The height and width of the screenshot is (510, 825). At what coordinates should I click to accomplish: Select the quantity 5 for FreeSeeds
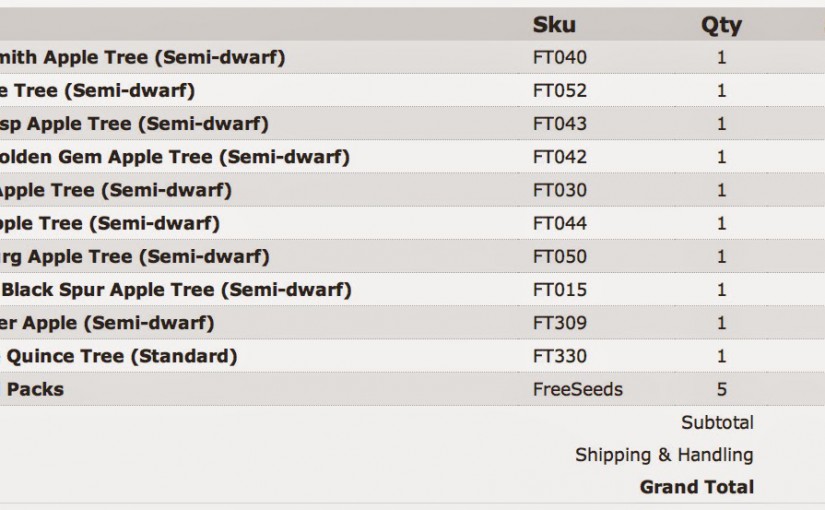tap(722, 389)
